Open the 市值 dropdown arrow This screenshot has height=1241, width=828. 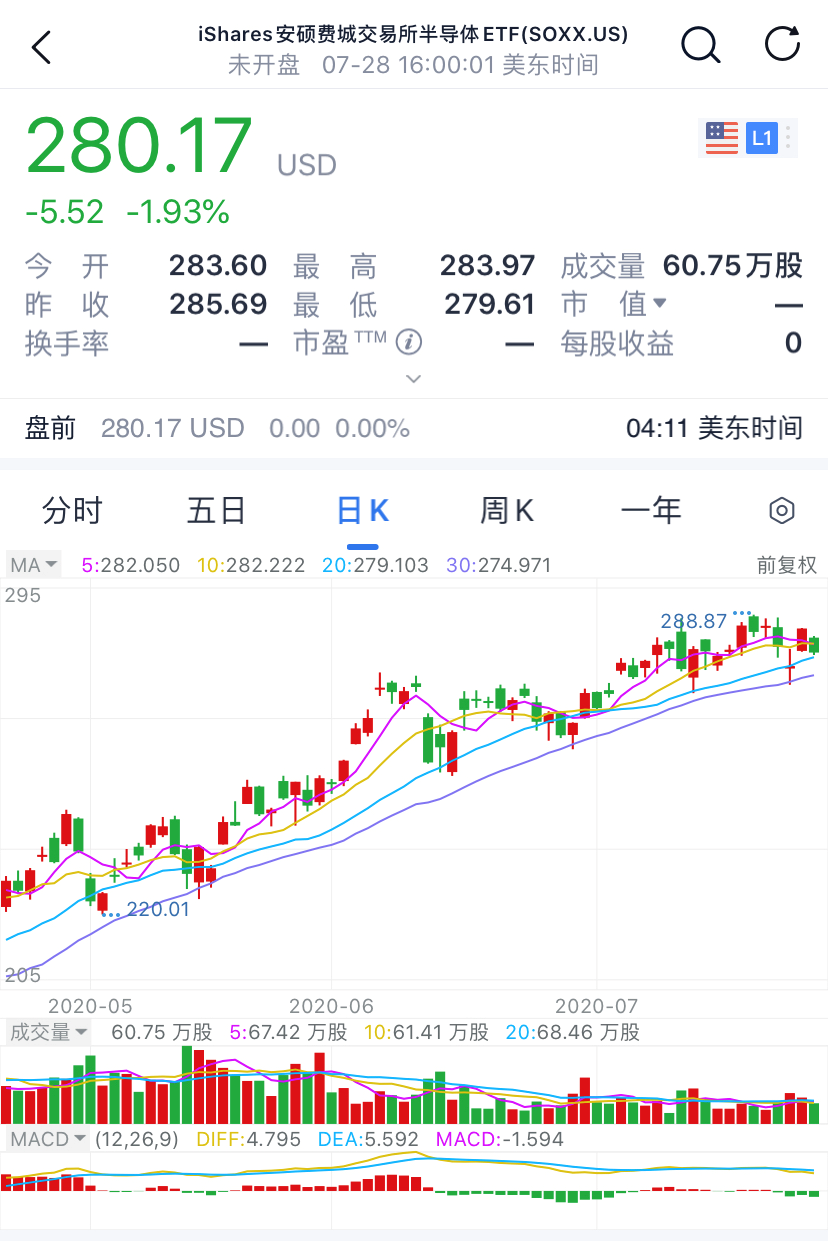659,303
